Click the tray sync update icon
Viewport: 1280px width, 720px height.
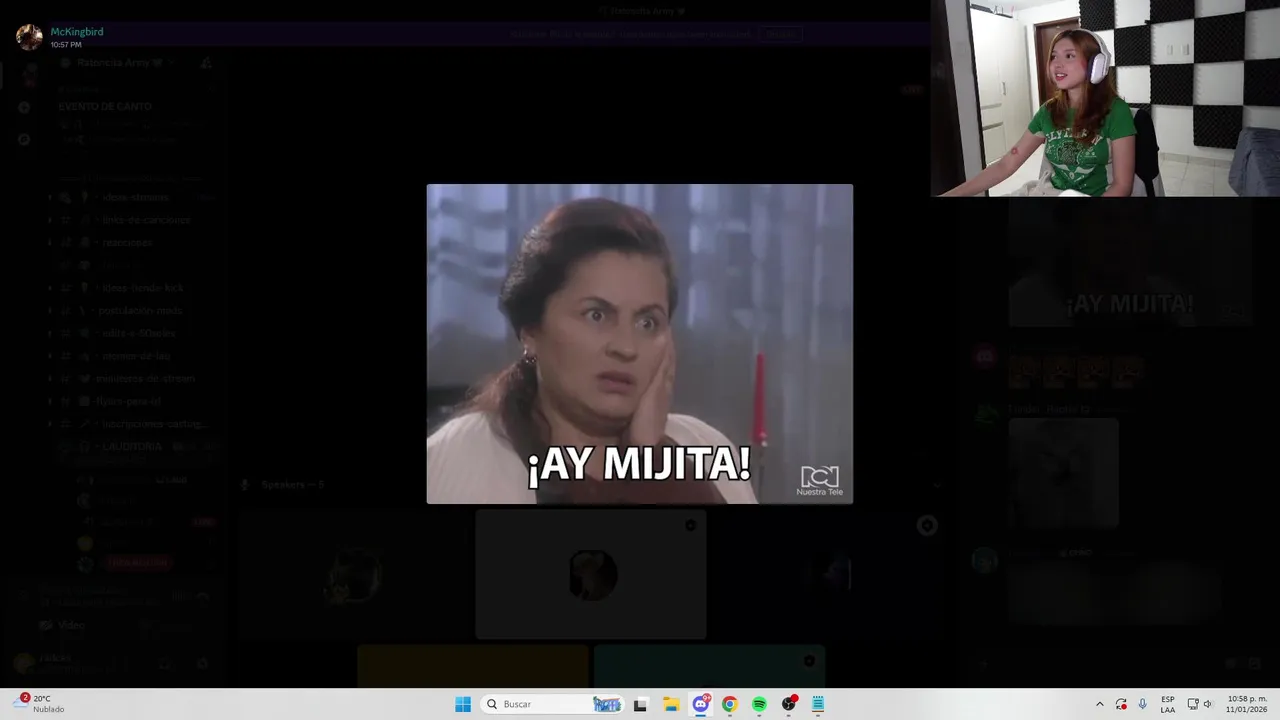[x=1121, y=704]
